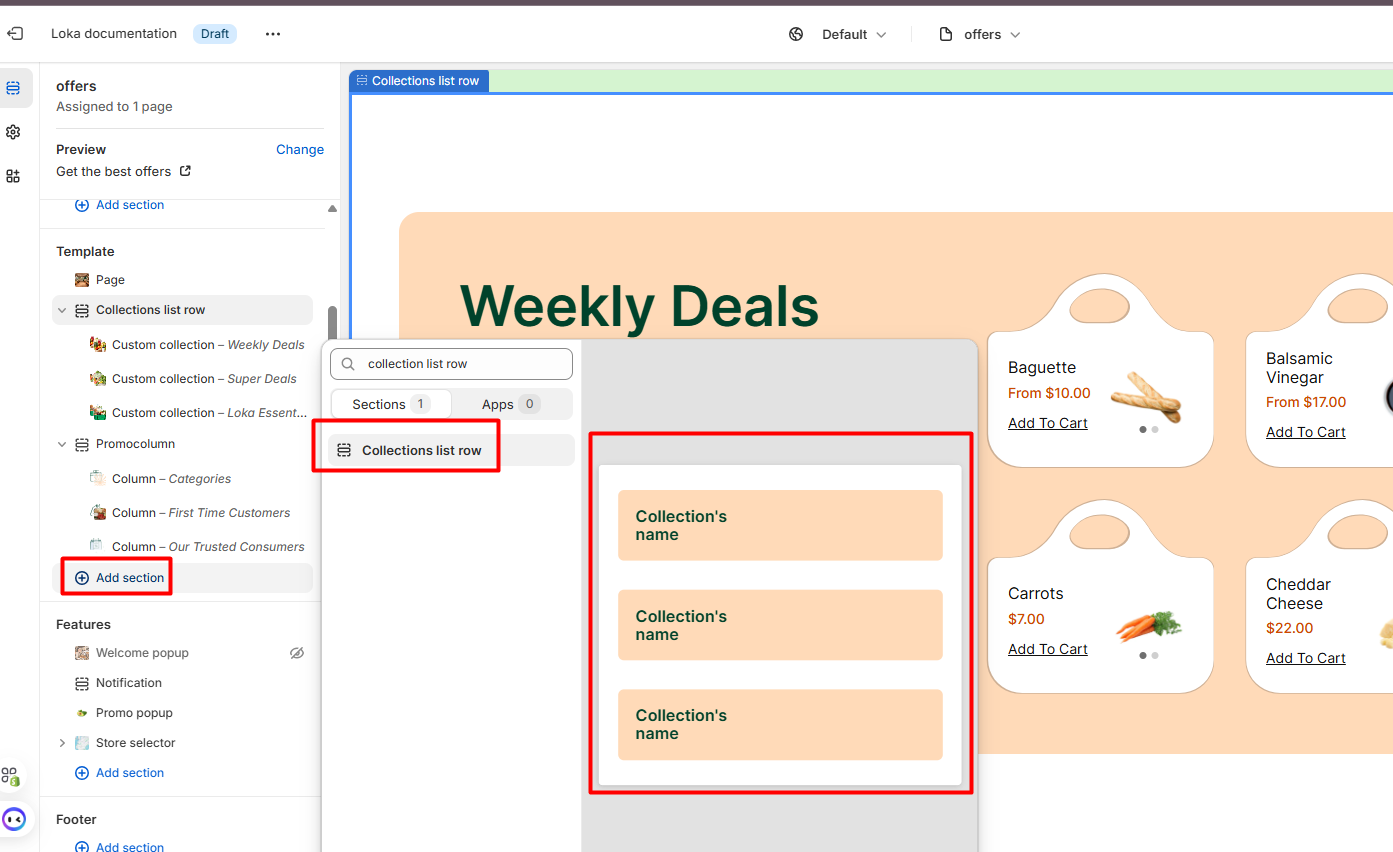
Task: Click the Page section icon
Action: [82, 280]
